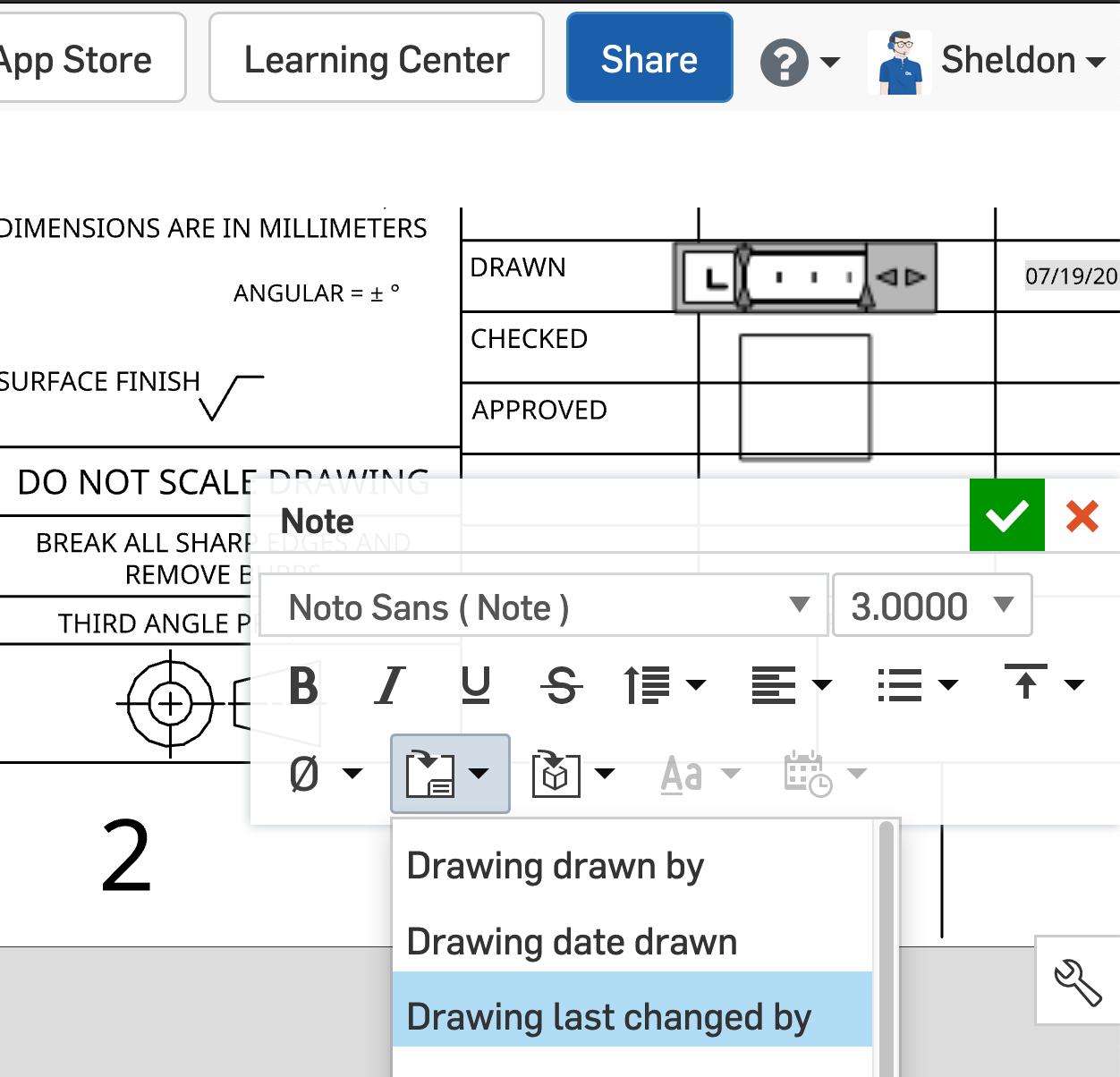Apply strikethrough to note text
Image resolution: width=1120 pixels, height=1077 pixels.
coord(561,686)
